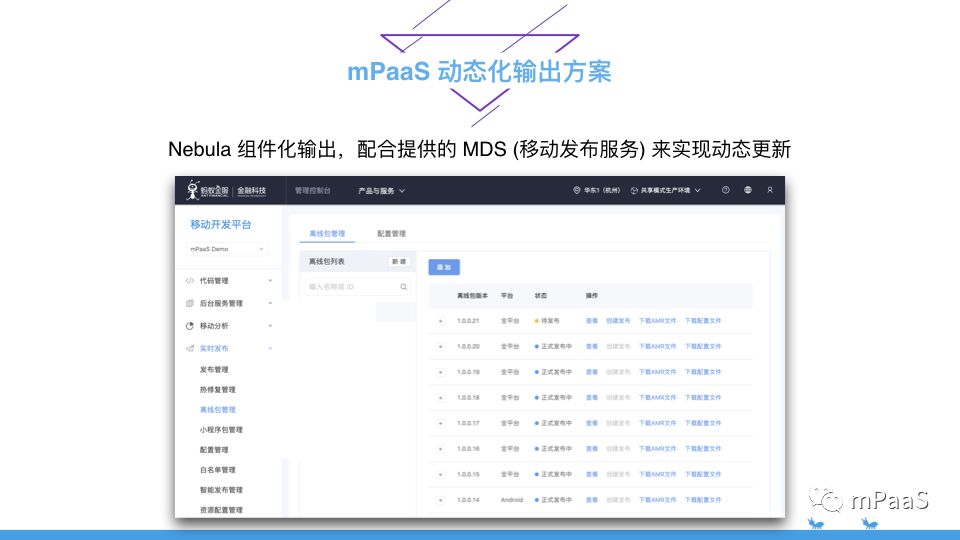Click 下载配置文件 for version 1.0.0.18
This screenshot has width=960, height=540.
click(703, 398)
